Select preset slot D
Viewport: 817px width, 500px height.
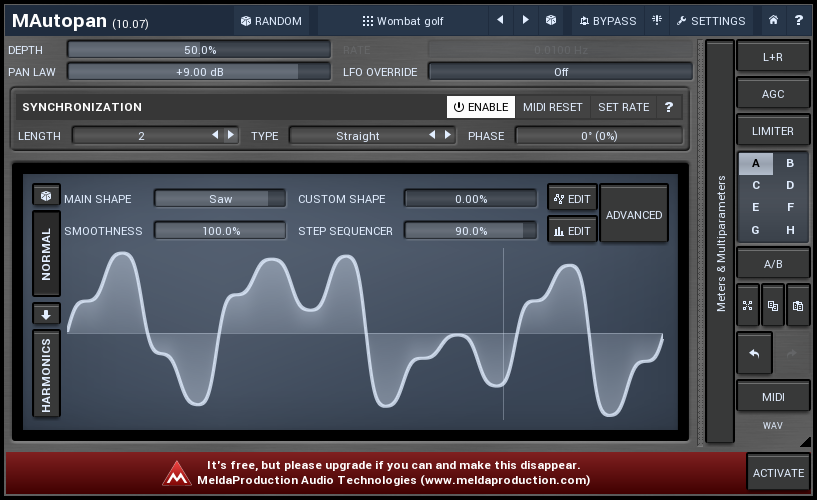pos(790,185)
